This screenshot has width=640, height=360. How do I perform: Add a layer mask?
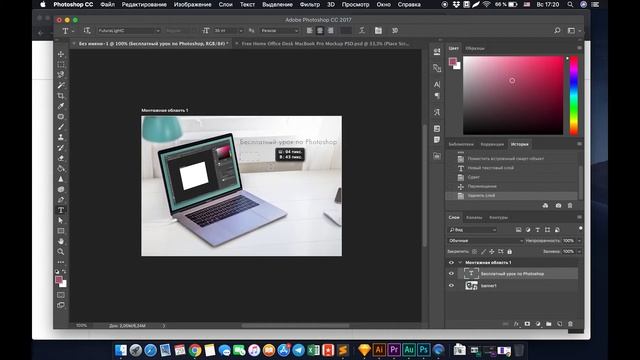[527, 324]
